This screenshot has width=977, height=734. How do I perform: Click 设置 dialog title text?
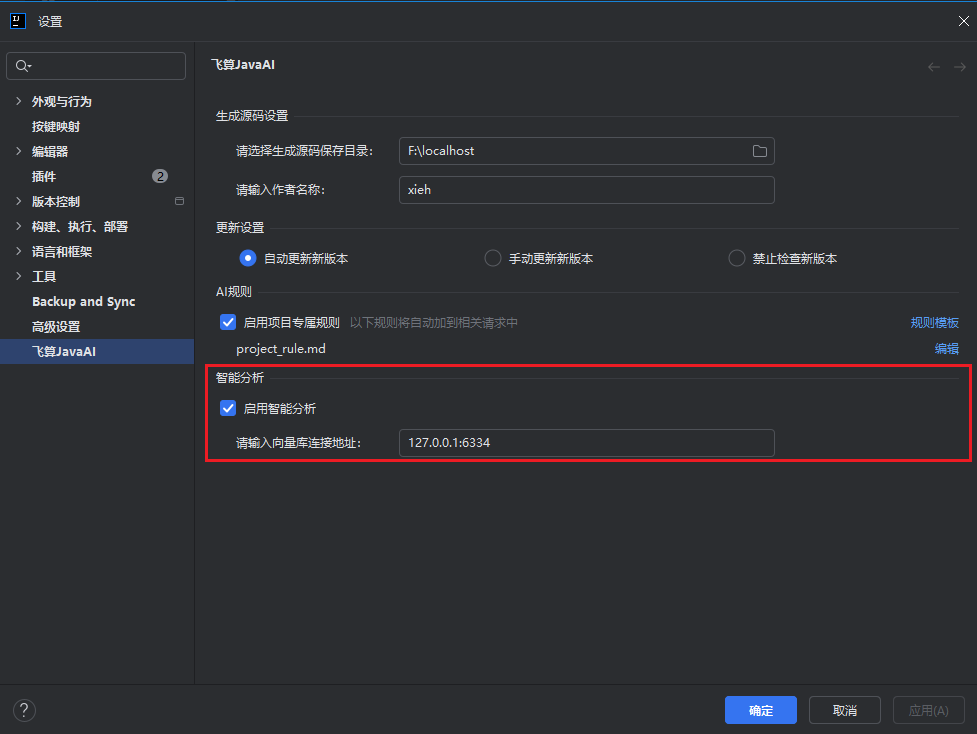(50, 22)
